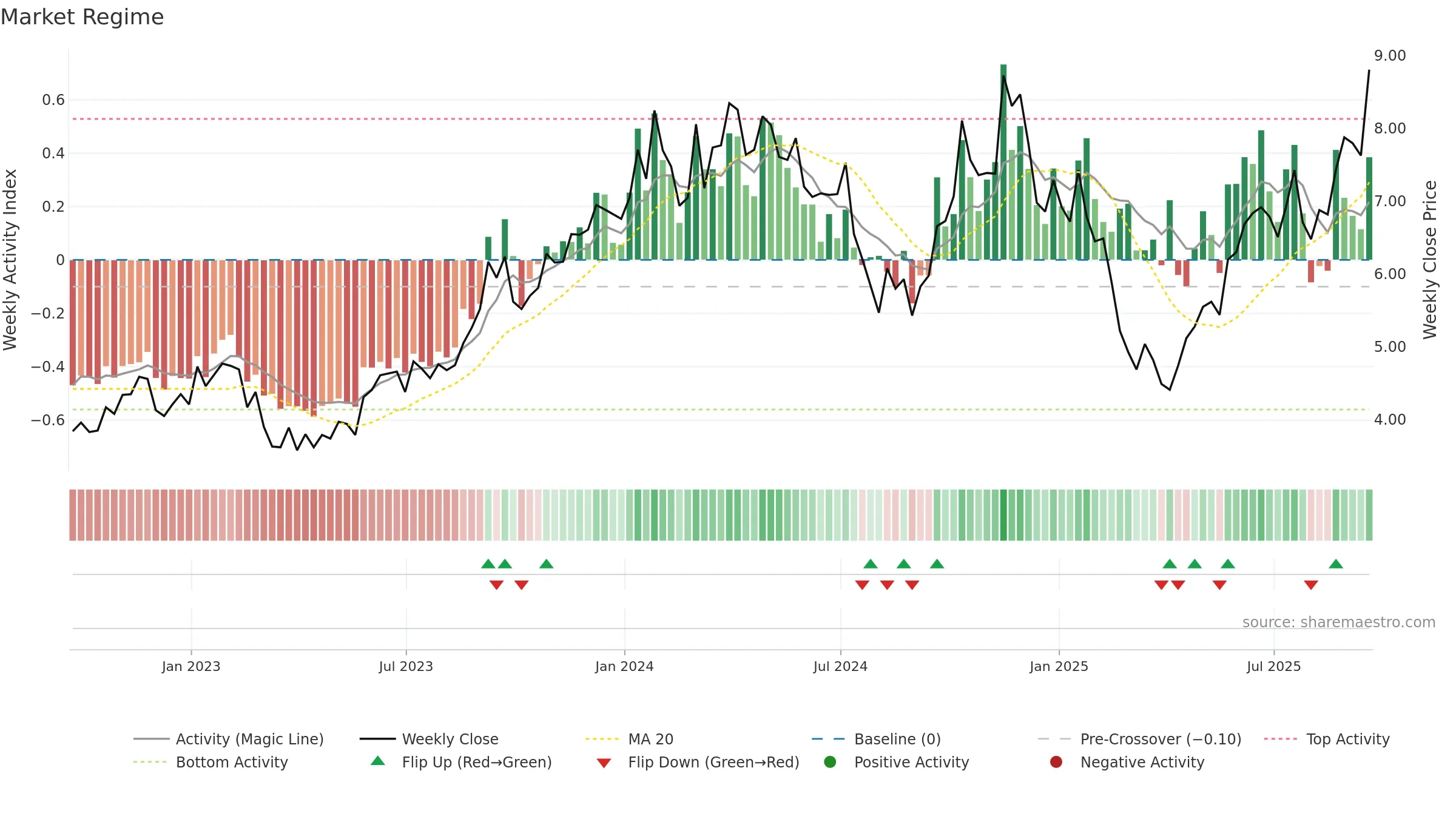Click the −0.6 activity axis tick
The width and height of the screenshot is (1456, 819).
[x=48, y=420]
